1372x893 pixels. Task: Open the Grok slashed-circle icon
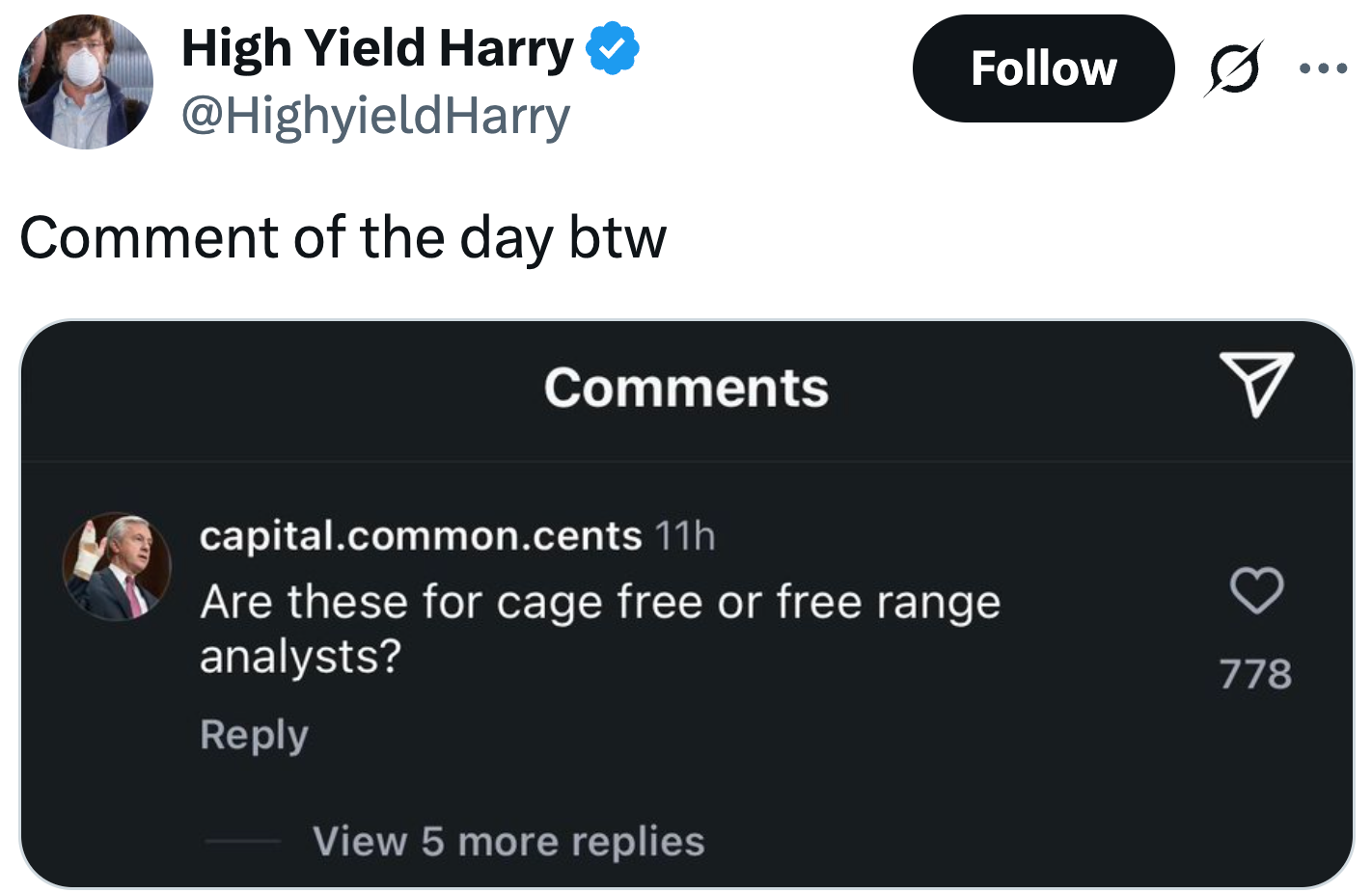(x=1233, y=68)
